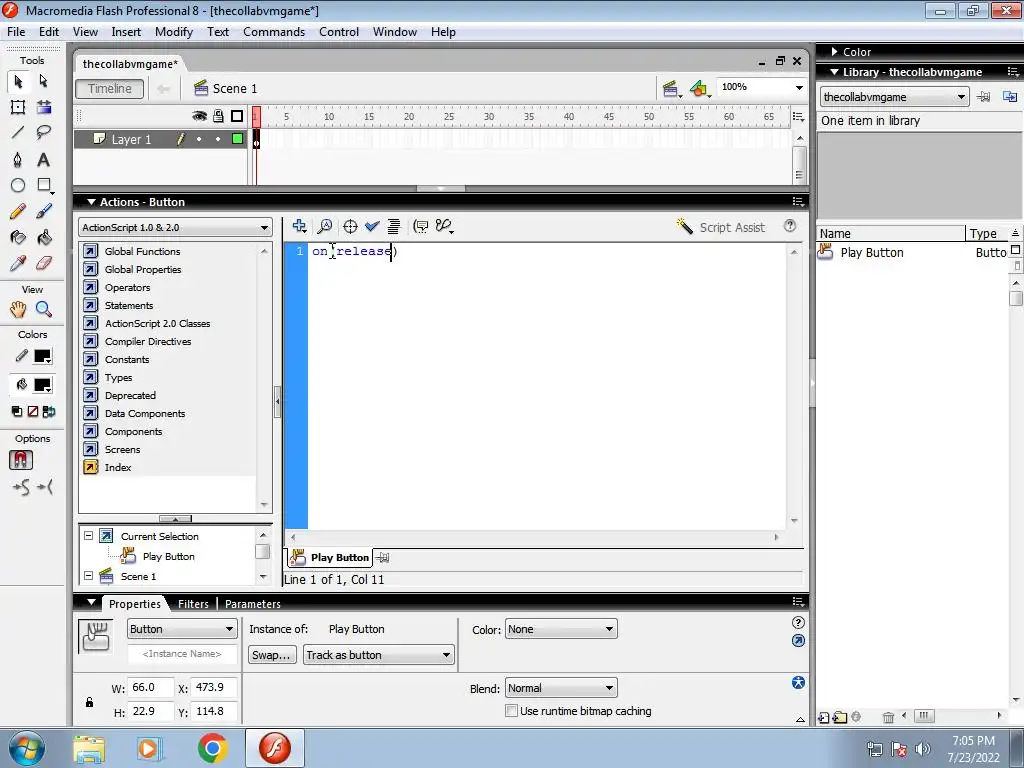Image resolution: width=1024 pixels, height=768 pixels.
Task: Select the Line tool
Action: (18, 133)
